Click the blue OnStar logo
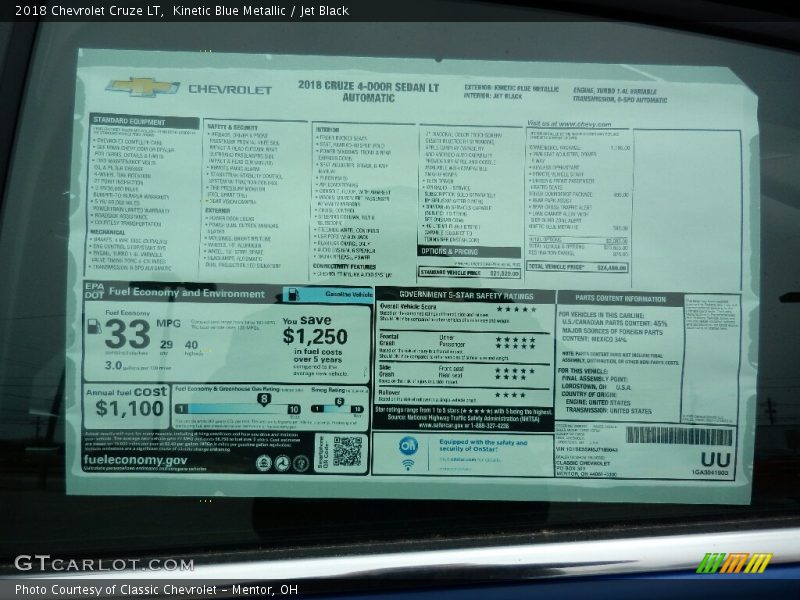Screen dimensions: 800x600 tap(408, 445)
